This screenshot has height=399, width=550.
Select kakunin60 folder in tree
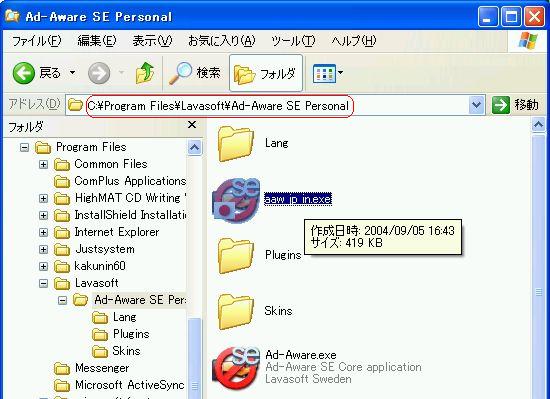100,266
